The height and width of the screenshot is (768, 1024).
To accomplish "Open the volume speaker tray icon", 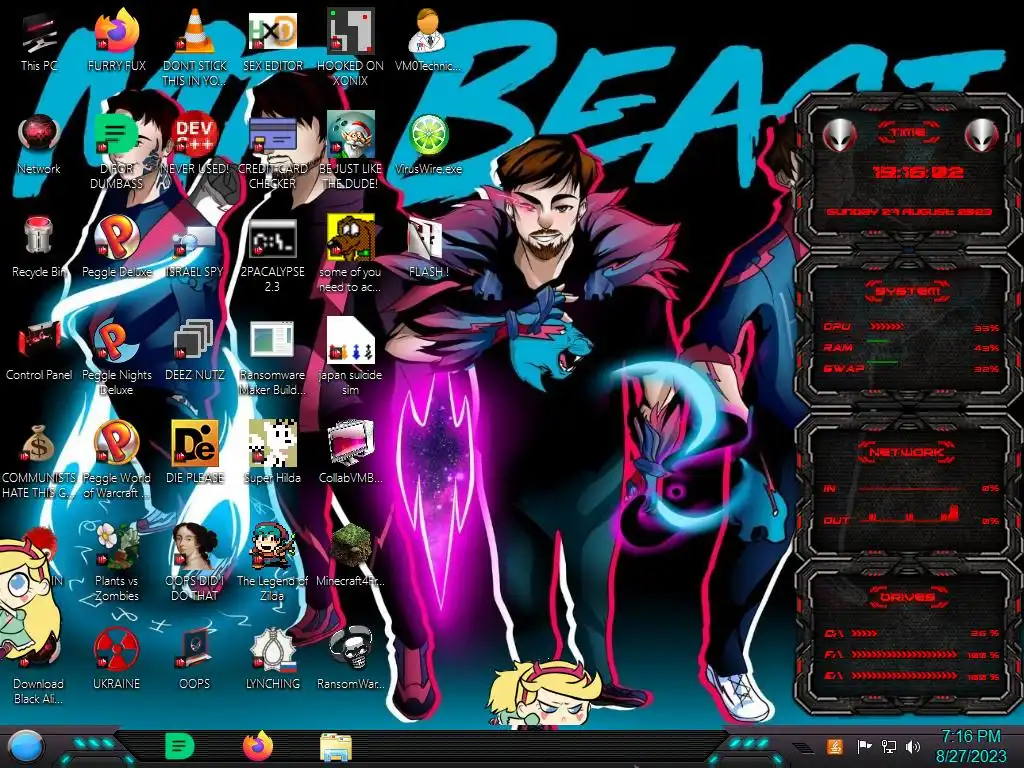I will (913, 746).
